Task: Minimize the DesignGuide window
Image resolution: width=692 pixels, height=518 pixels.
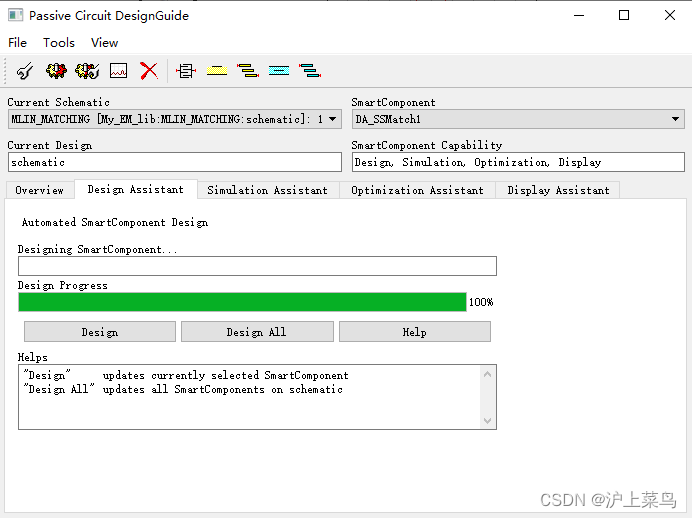Action: pos(579,15)
